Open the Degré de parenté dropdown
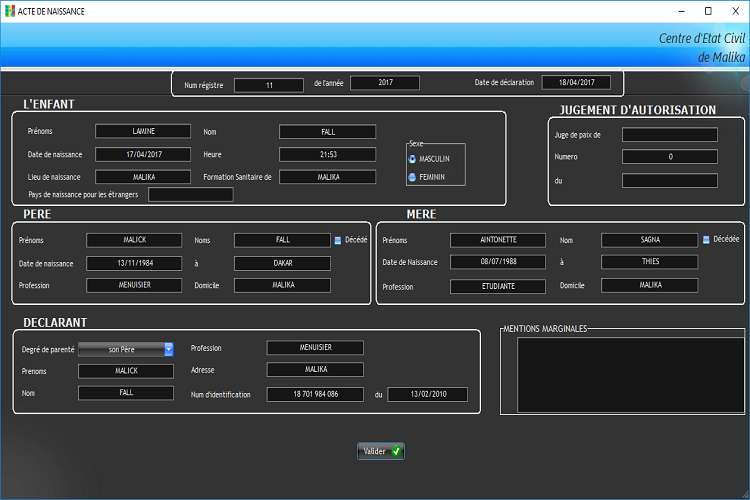Viewport: 750px width, 500px height. click(168, 349)
